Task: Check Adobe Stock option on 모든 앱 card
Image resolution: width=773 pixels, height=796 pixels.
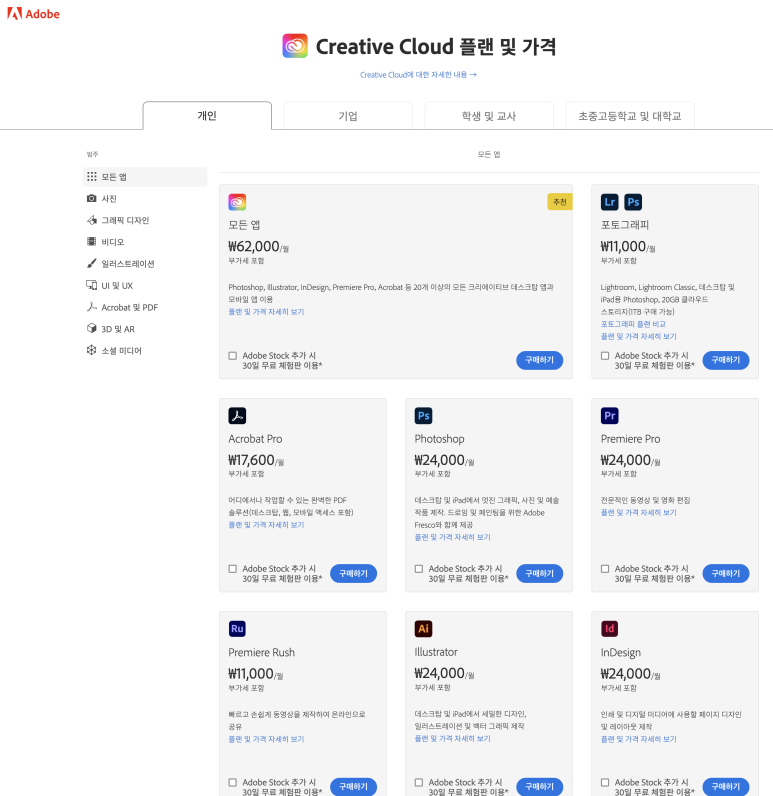Action: (x=232, y=356)
